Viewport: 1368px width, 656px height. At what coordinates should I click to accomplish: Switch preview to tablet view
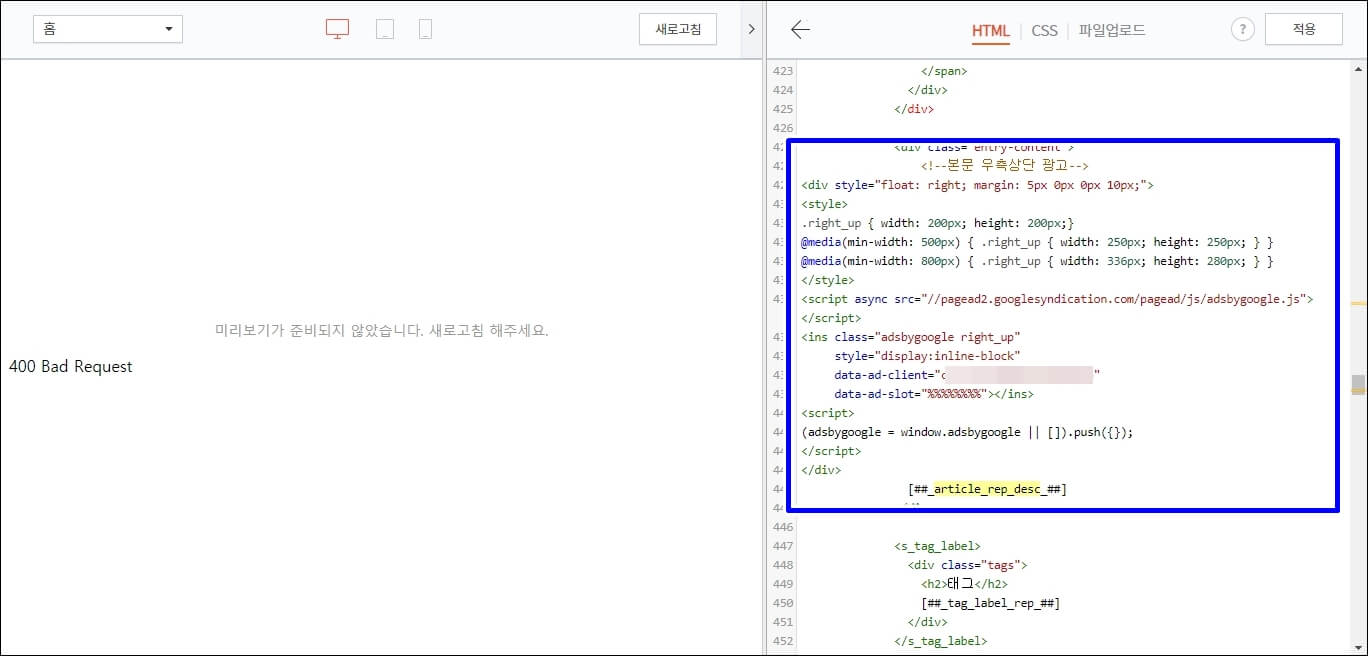click(385, 29)
